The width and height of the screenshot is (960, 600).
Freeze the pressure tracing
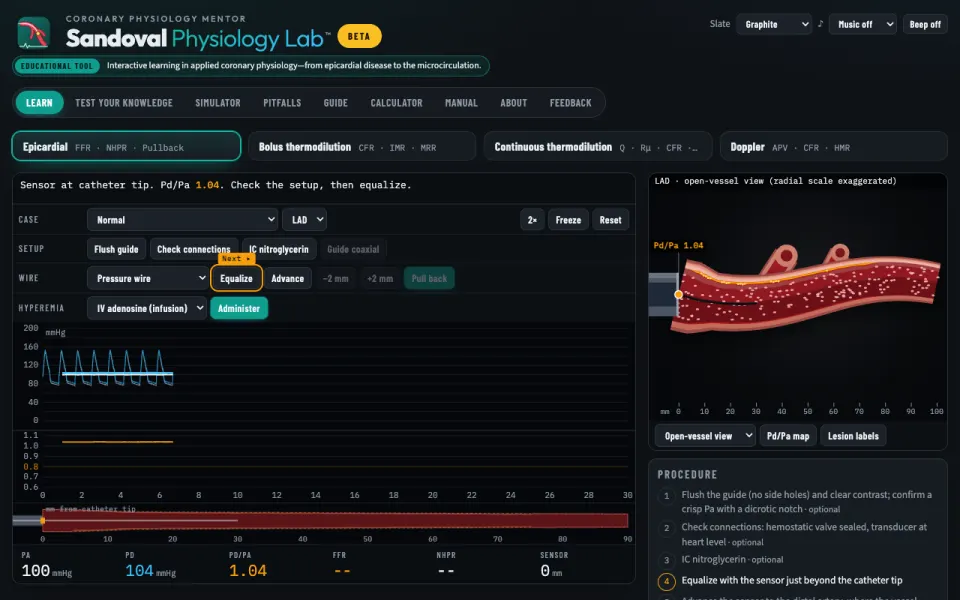click(x=568, y=220)
